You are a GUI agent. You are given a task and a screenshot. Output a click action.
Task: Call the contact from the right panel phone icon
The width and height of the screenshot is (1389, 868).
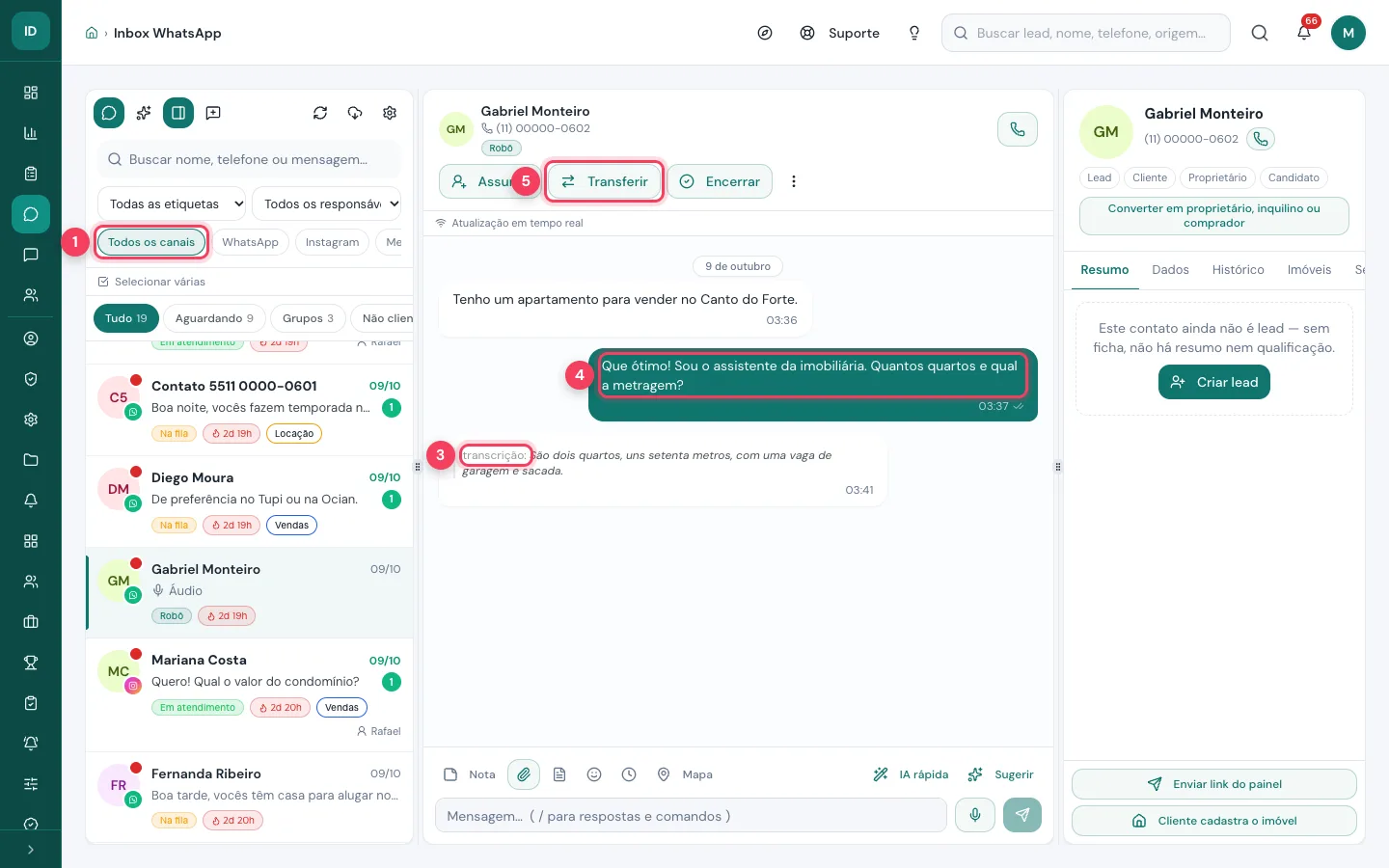(x=1261, y=139)
